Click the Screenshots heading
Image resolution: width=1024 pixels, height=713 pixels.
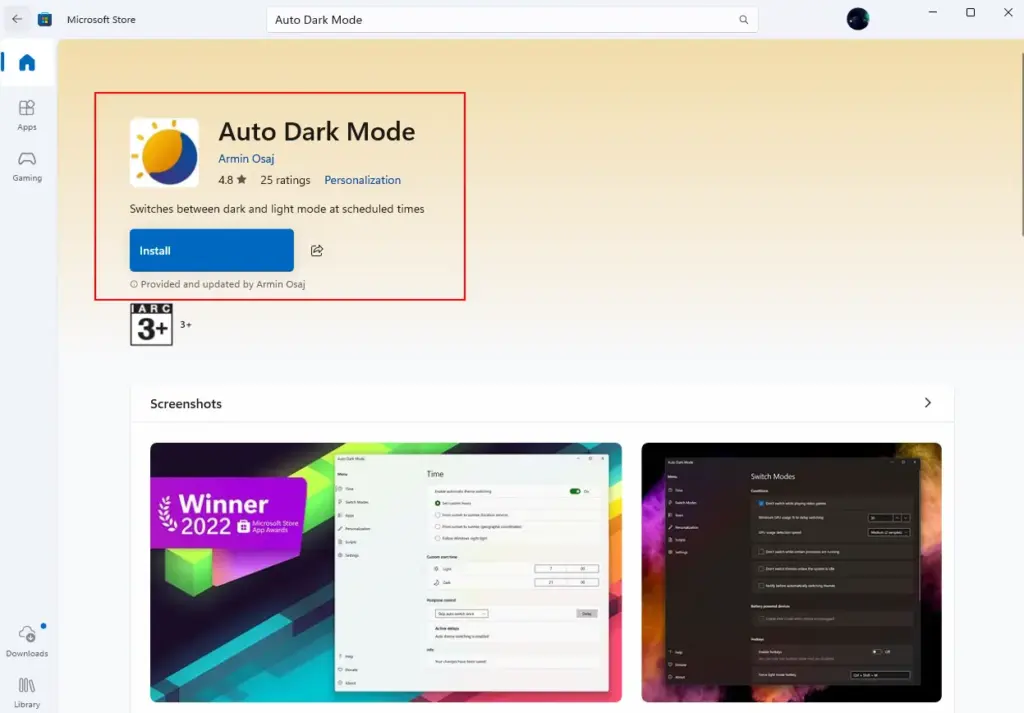coord(186,404)
